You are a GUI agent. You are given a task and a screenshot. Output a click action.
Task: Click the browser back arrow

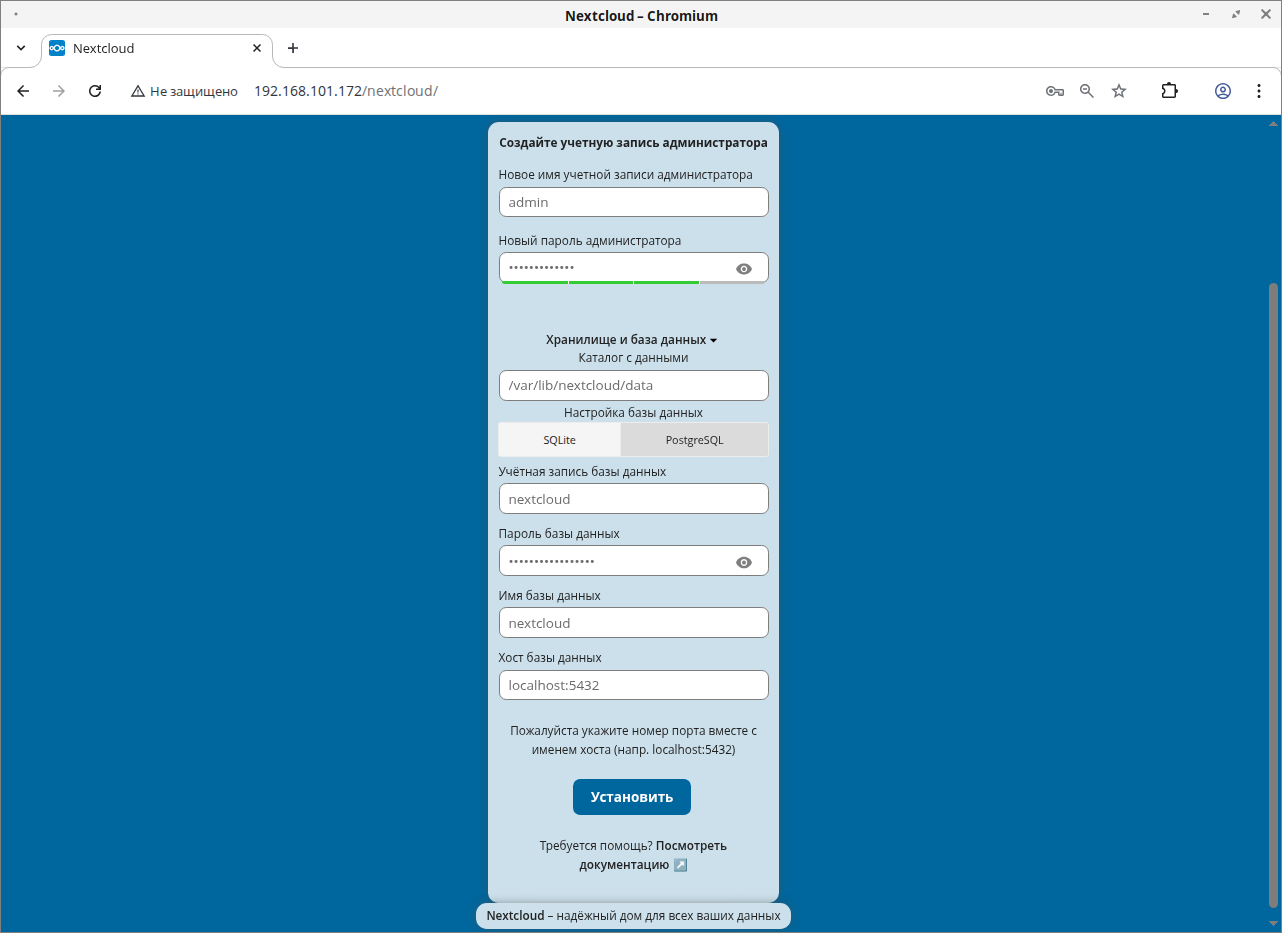[x=23, y=91]
